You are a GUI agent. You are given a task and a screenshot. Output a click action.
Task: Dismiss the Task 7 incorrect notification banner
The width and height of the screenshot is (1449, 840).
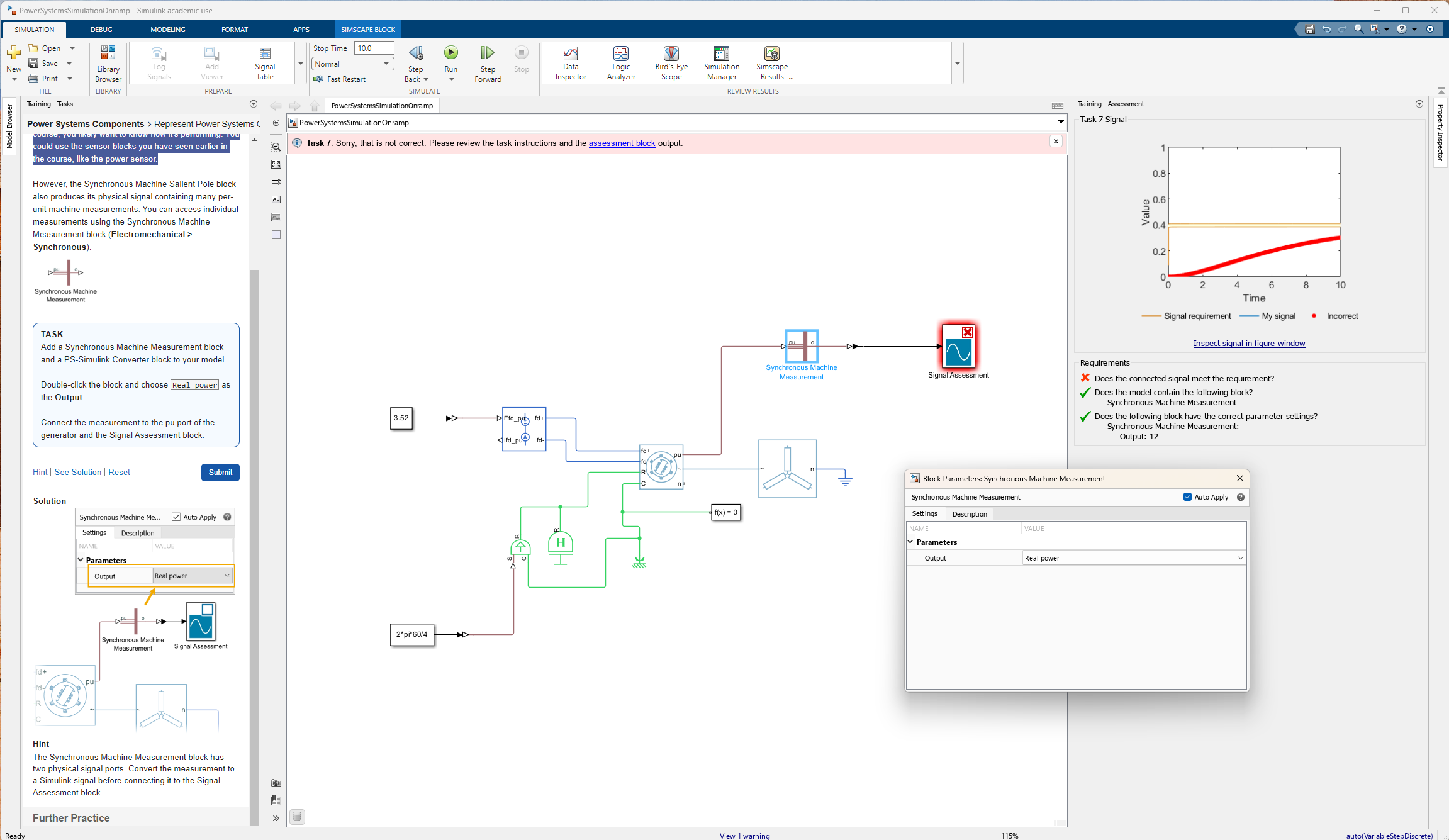[1056, 142]
